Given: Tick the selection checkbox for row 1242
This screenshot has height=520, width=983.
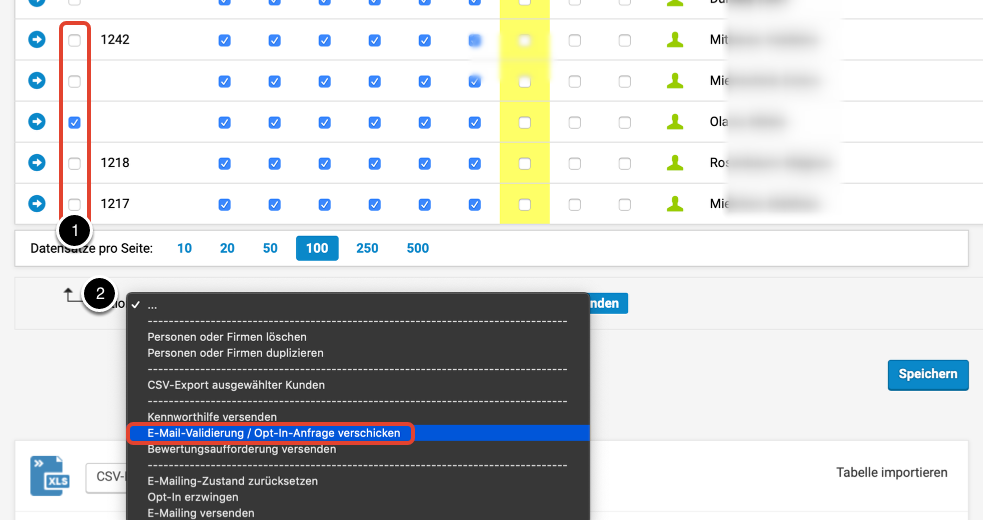Looking at the screenshot, I should click(75, 41).
